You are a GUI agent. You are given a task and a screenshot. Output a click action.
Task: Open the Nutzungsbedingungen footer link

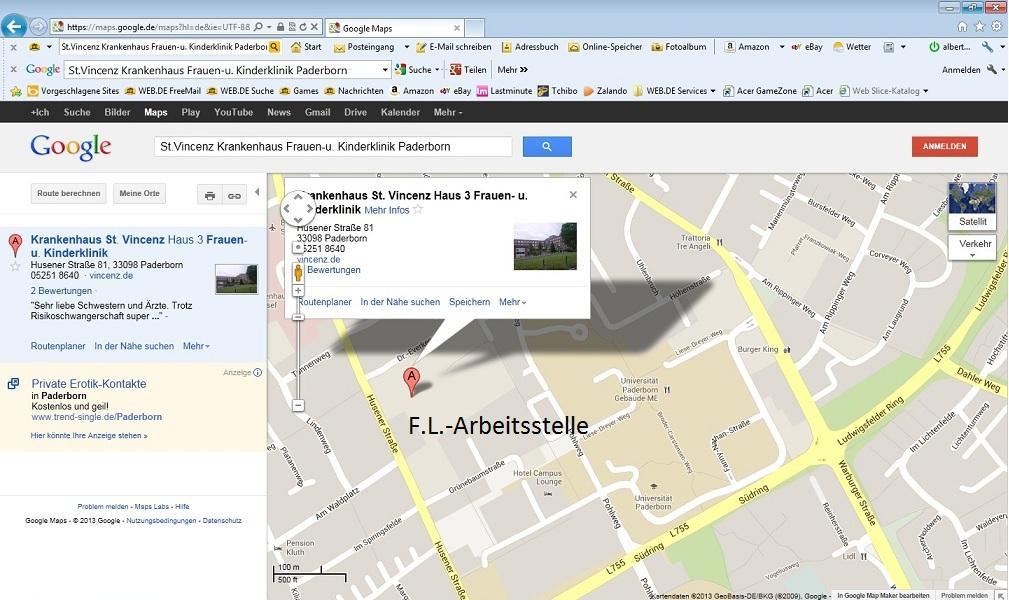[x=162, y=521]
